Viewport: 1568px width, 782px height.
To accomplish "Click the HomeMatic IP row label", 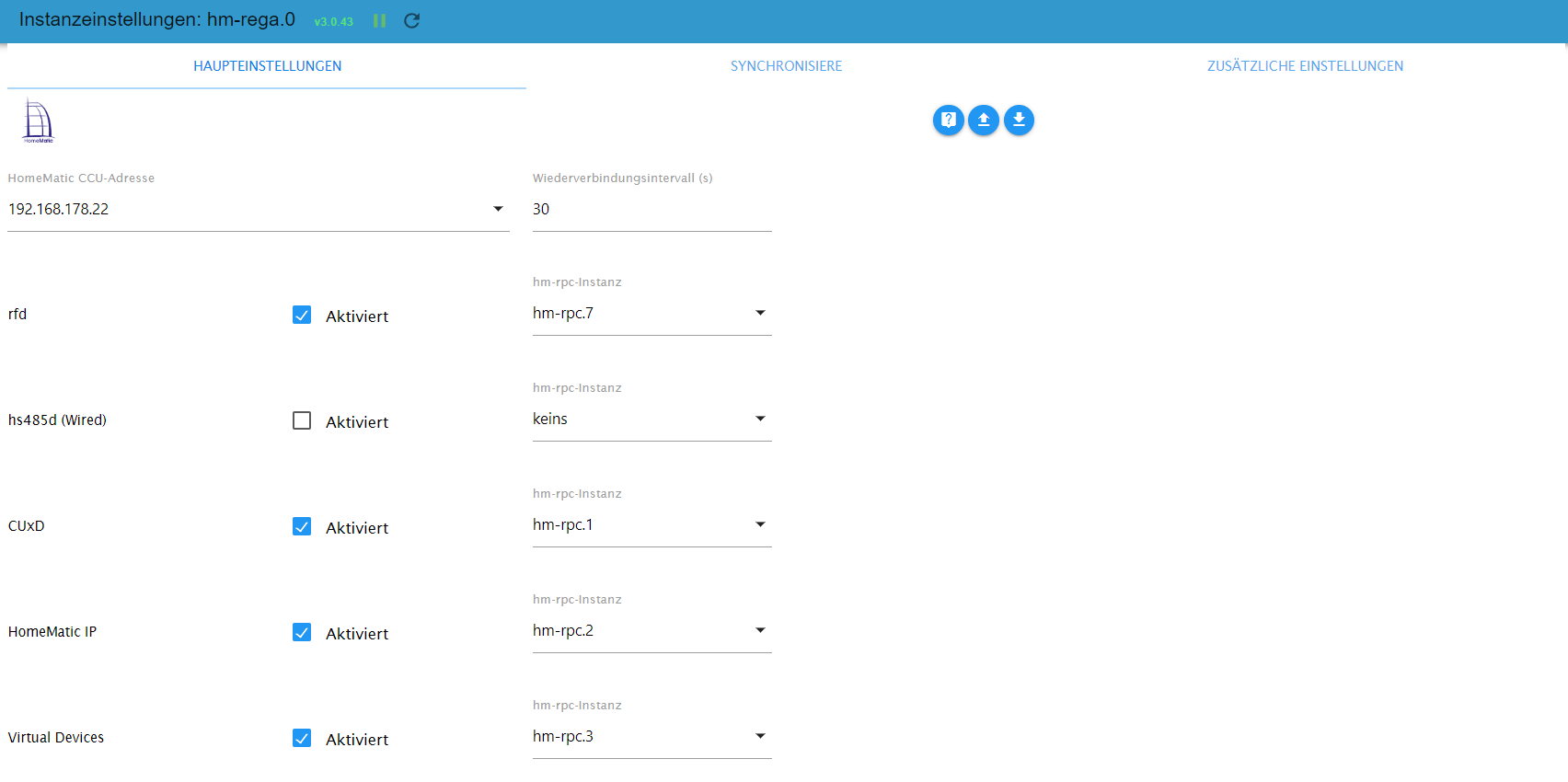I will click(x=52, y=632).
